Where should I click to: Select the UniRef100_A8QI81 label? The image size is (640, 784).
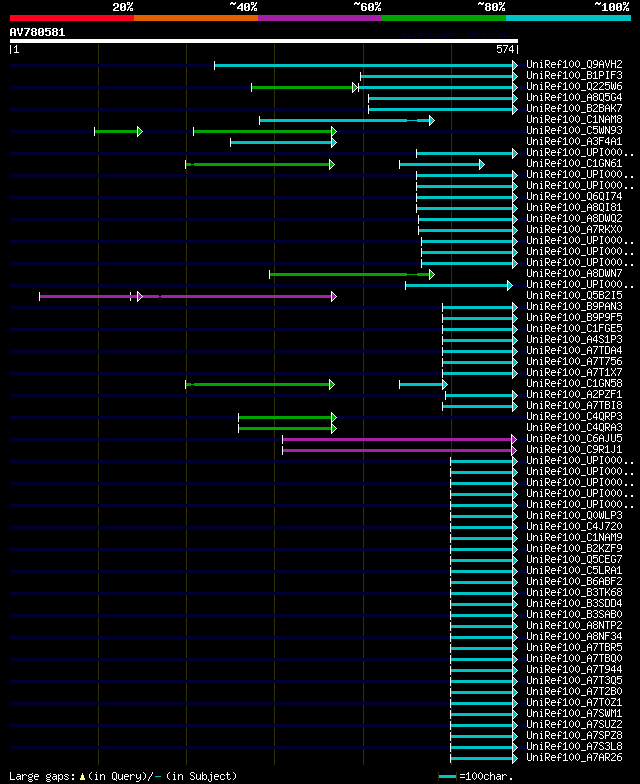[574, 207]
